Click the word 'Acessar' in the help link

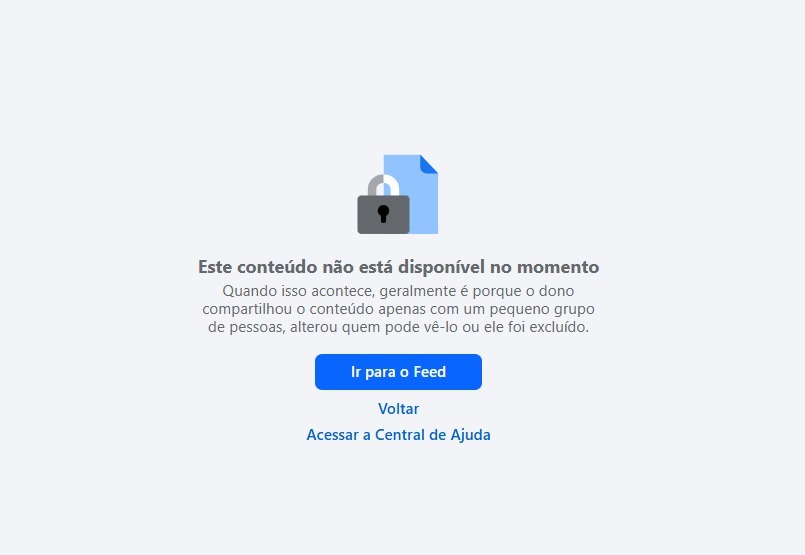pos(333,435)
